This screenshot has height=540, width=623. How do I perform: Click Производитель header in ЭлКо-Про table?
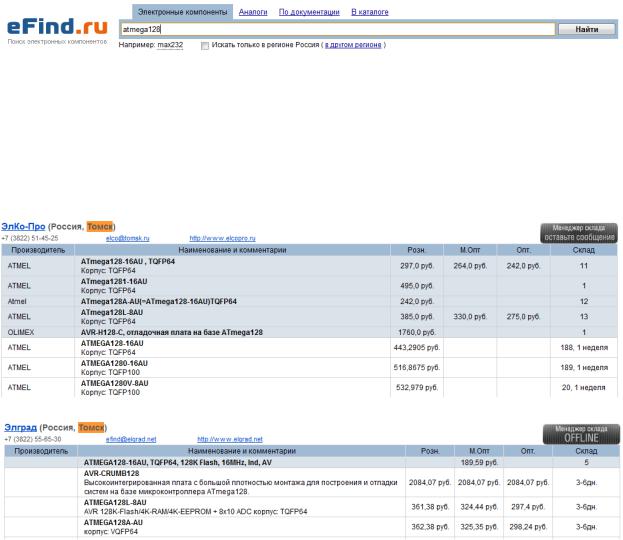[38, 250]
